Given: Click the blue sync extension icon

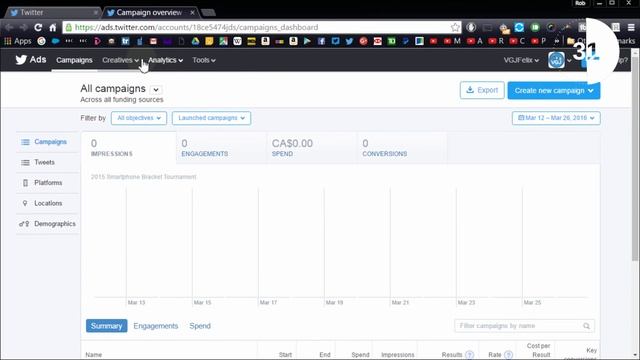Looking at the screenshot, I should coord(519,27).
